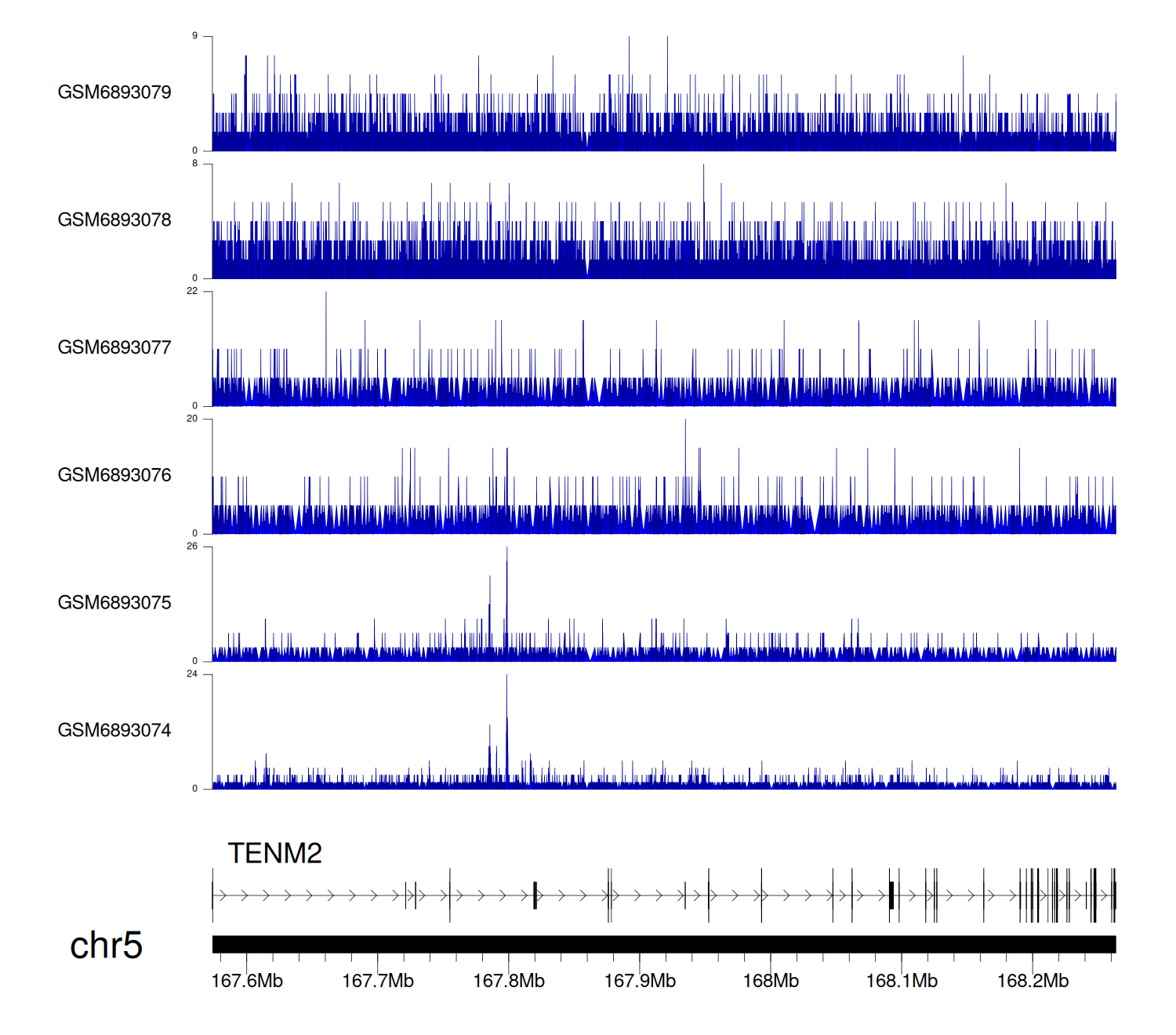Select the 168.1Mb position label
Image resolution: width=1176 pixels, height=1035 pixels.
point(902,981)
